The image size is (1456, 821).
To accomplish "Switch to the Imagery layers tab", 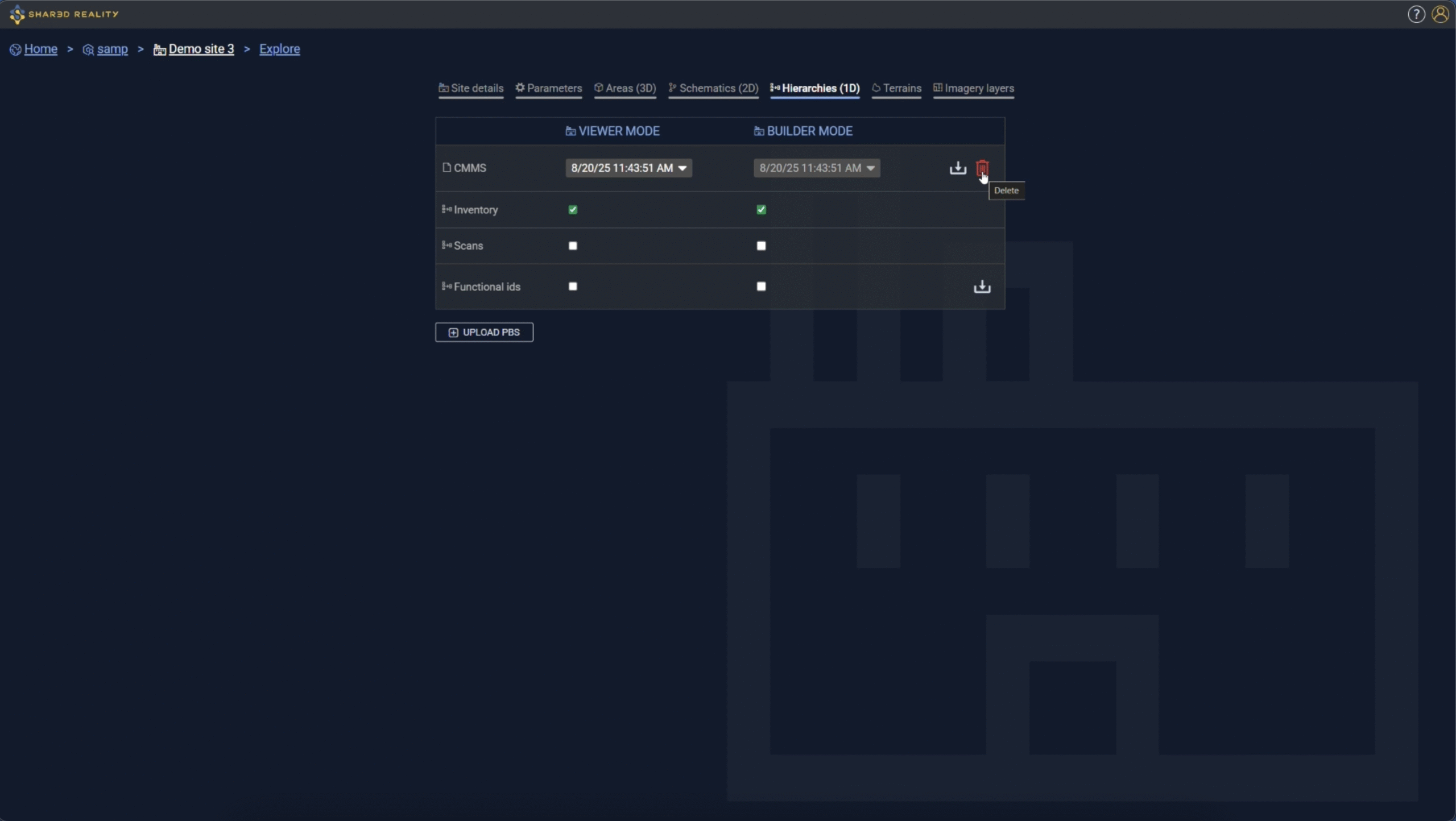I will [973, 88].
